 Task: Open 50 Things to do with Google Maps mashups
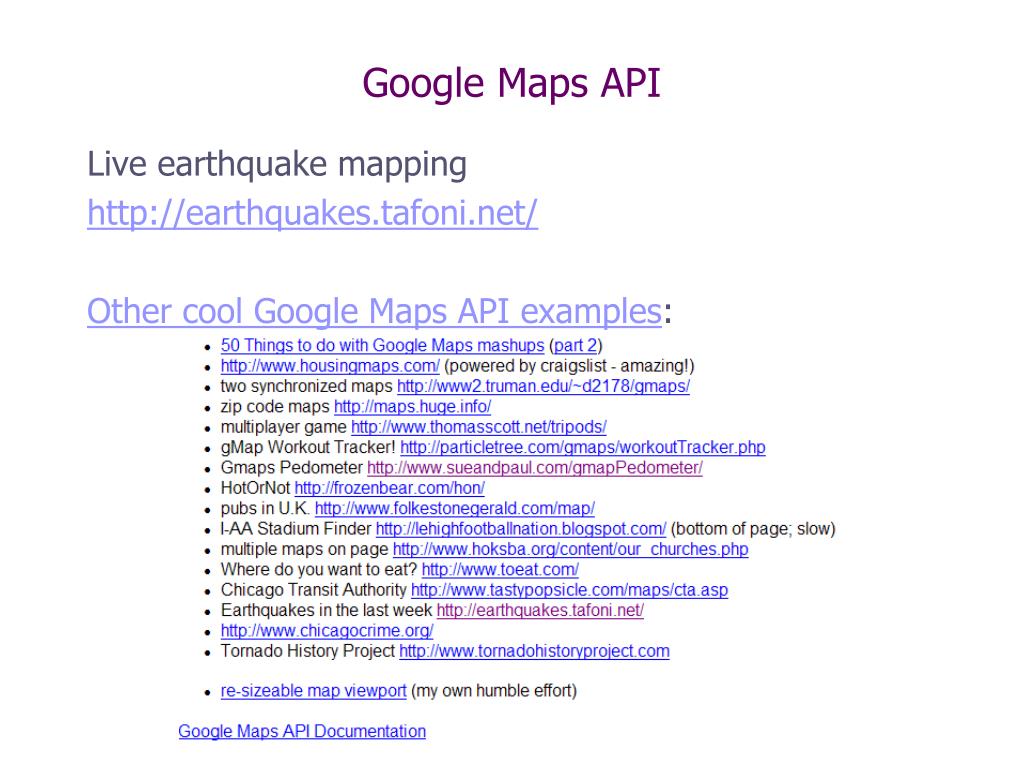(x=382, y=345)
